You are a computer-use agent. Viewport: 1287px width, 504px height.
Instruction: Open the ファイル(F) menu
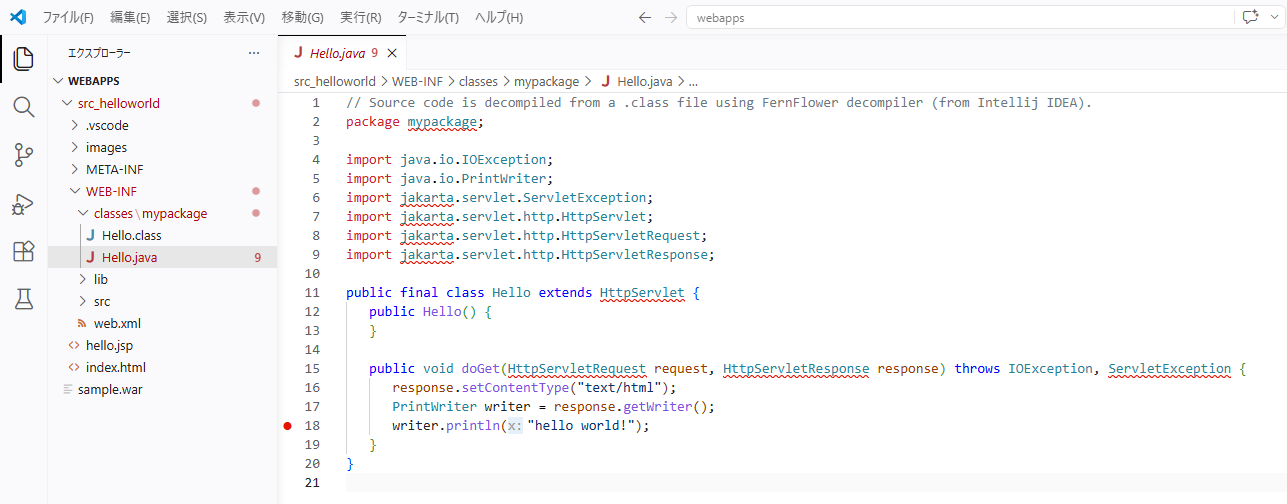[x=67, y=18]
